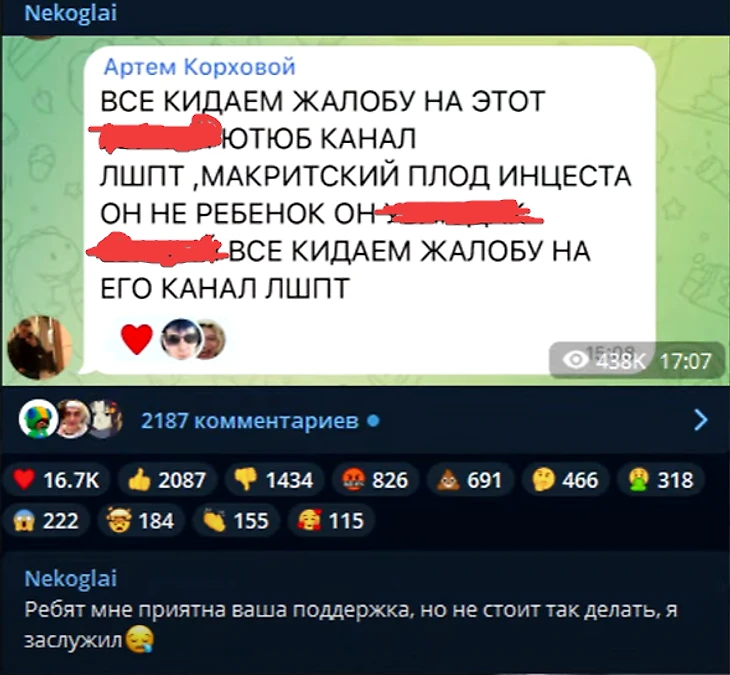Toggle the heart reaction with 16.7K
This screenshot has height=675, width=730.
click(56, 480)
